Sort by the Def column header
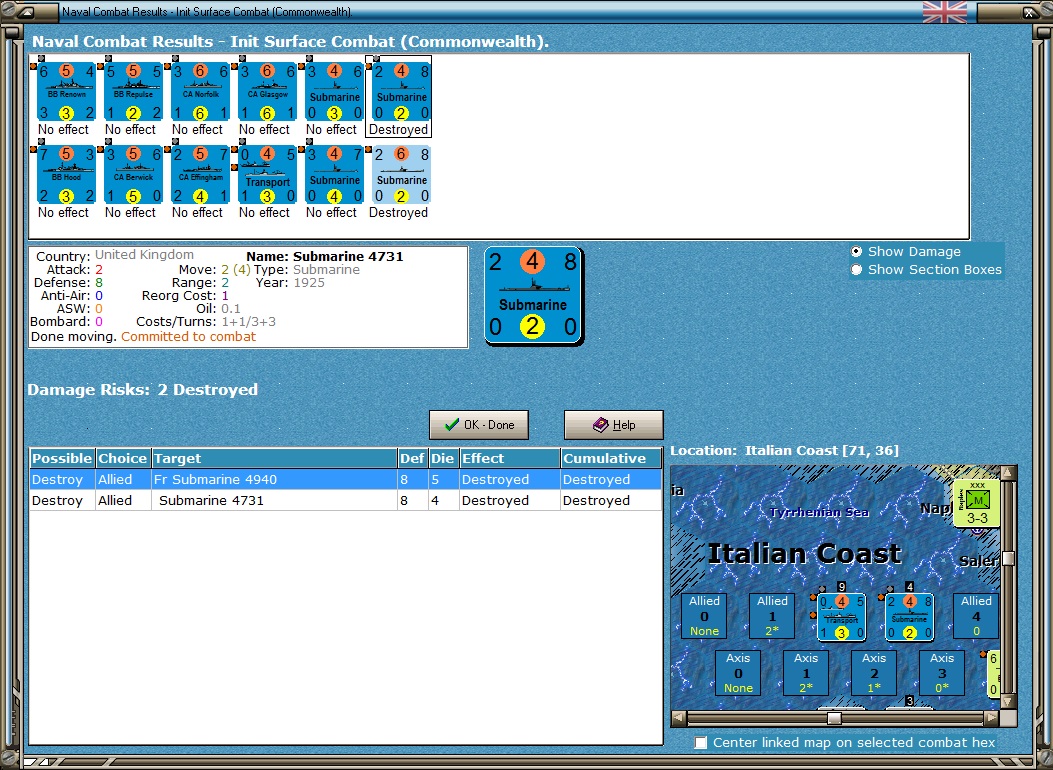1053x770 pixels. pos(412,459)
